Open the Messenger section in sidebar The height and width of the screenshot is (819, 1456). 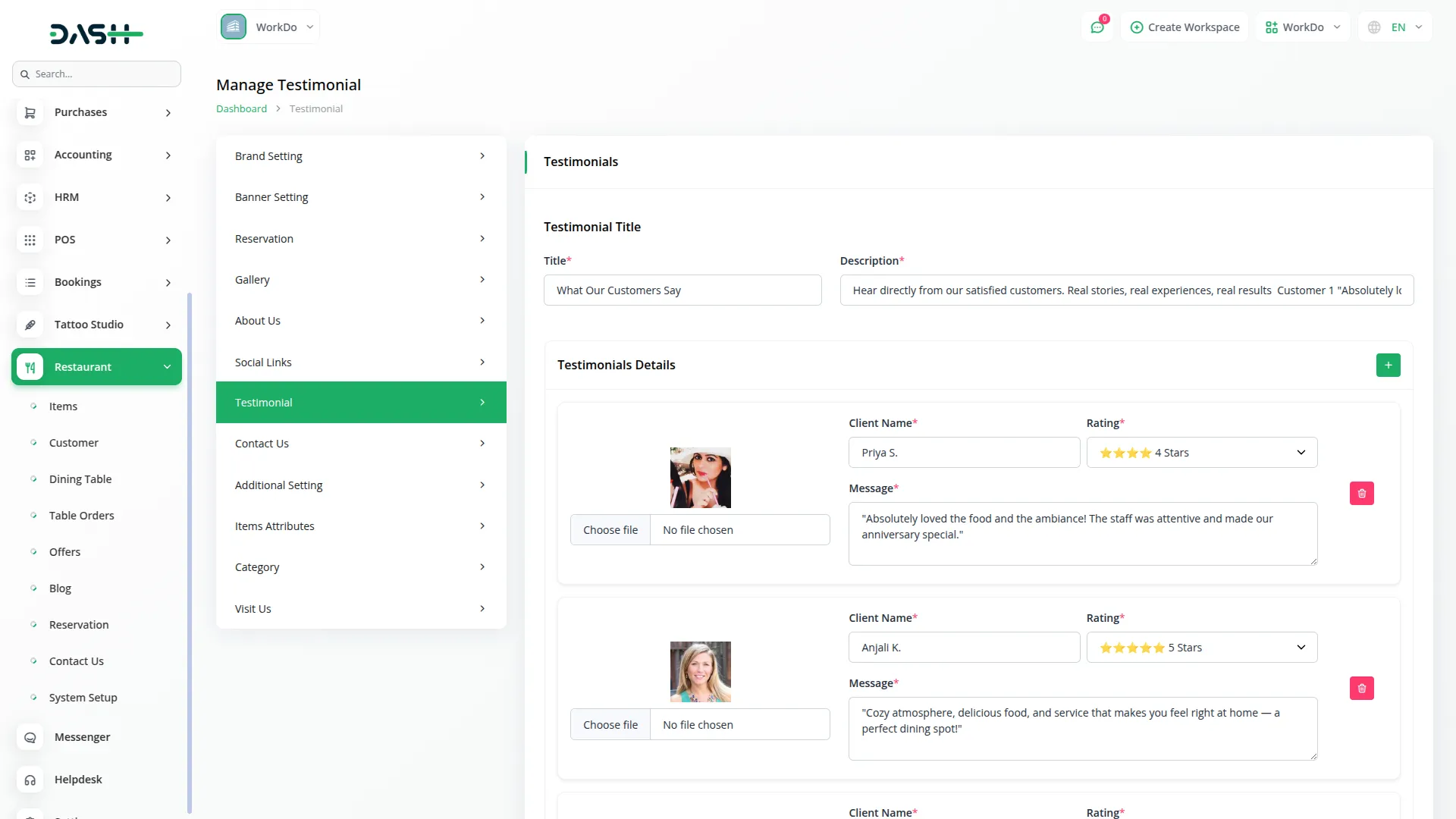81,736
